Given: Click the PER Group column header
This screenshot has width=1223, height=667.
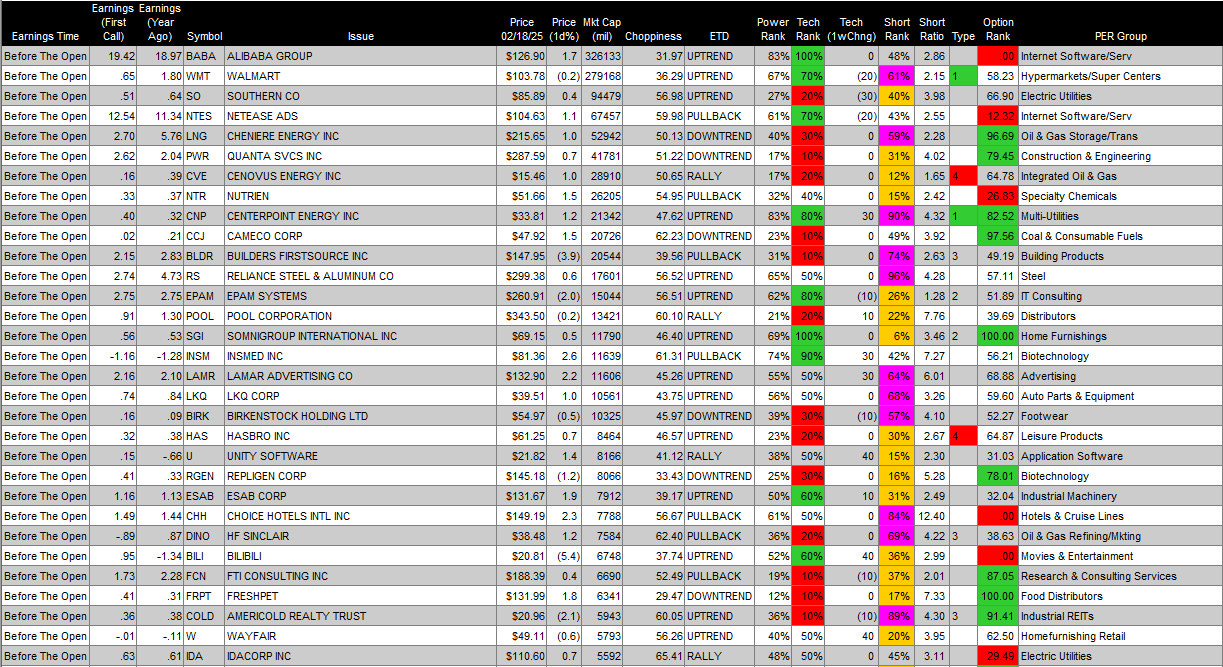Looking at the screenshot, I should (1119, 36).
